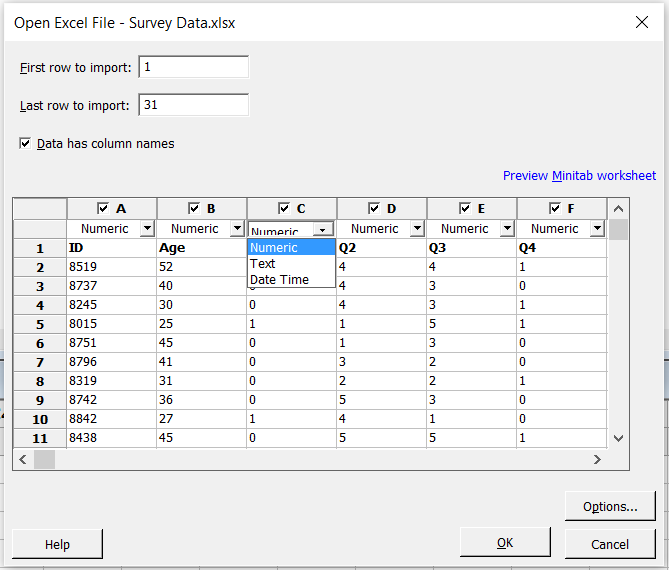Uncheck the column A import checkbox

(x=103, y=209)
